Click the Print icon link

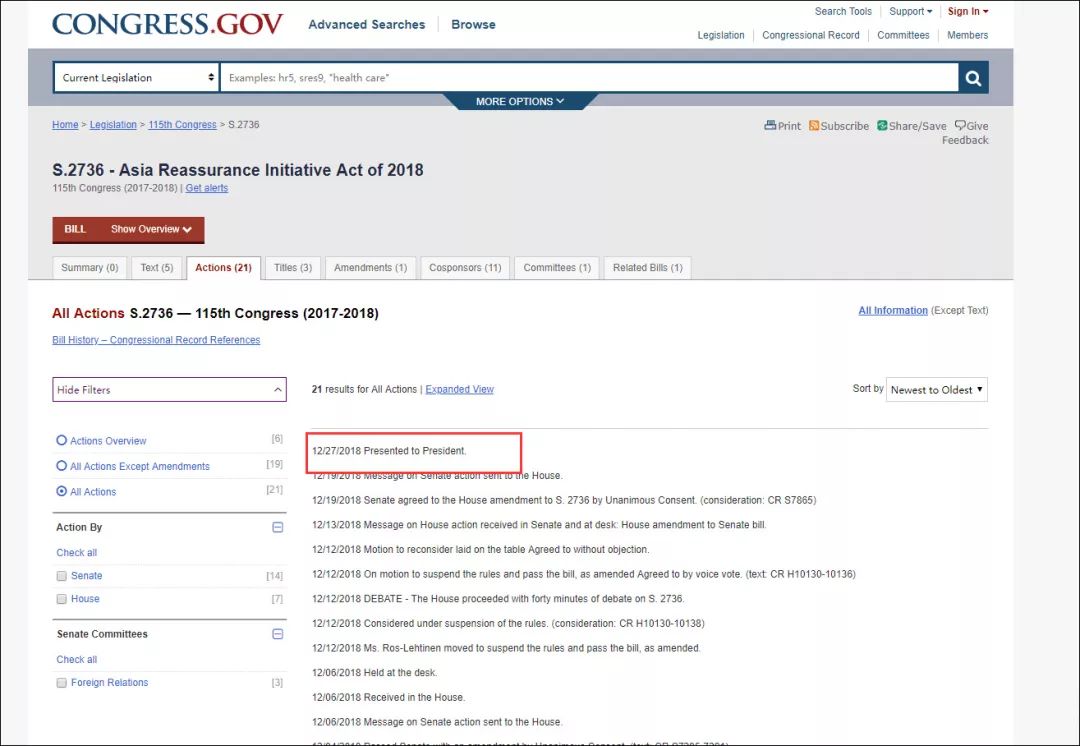[x=782, y=126]
